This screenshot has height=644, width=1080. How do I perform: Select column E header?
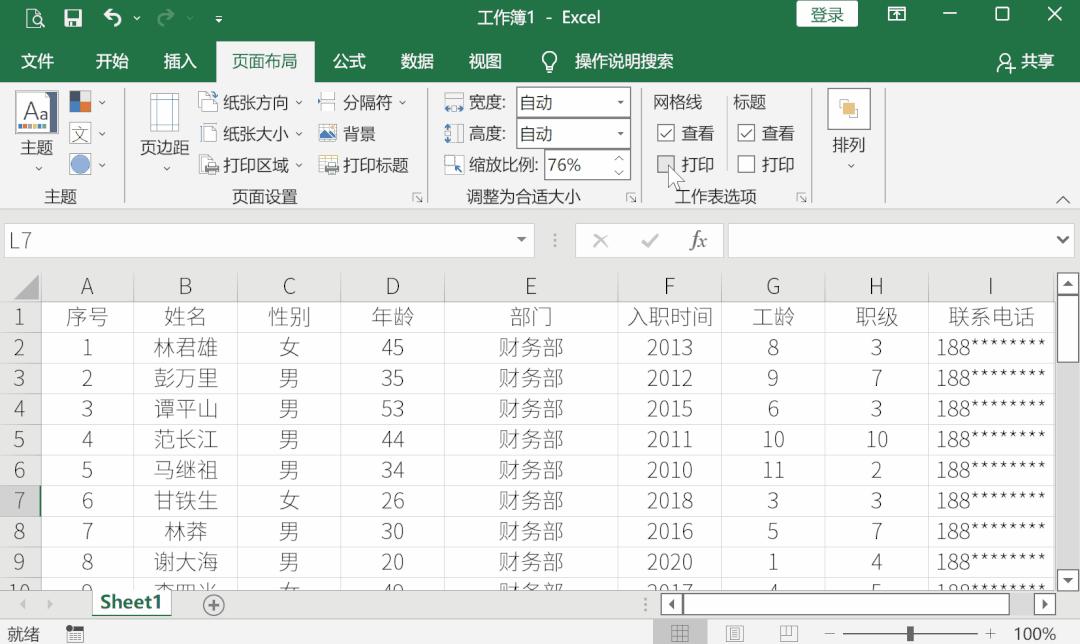[530, 287]
